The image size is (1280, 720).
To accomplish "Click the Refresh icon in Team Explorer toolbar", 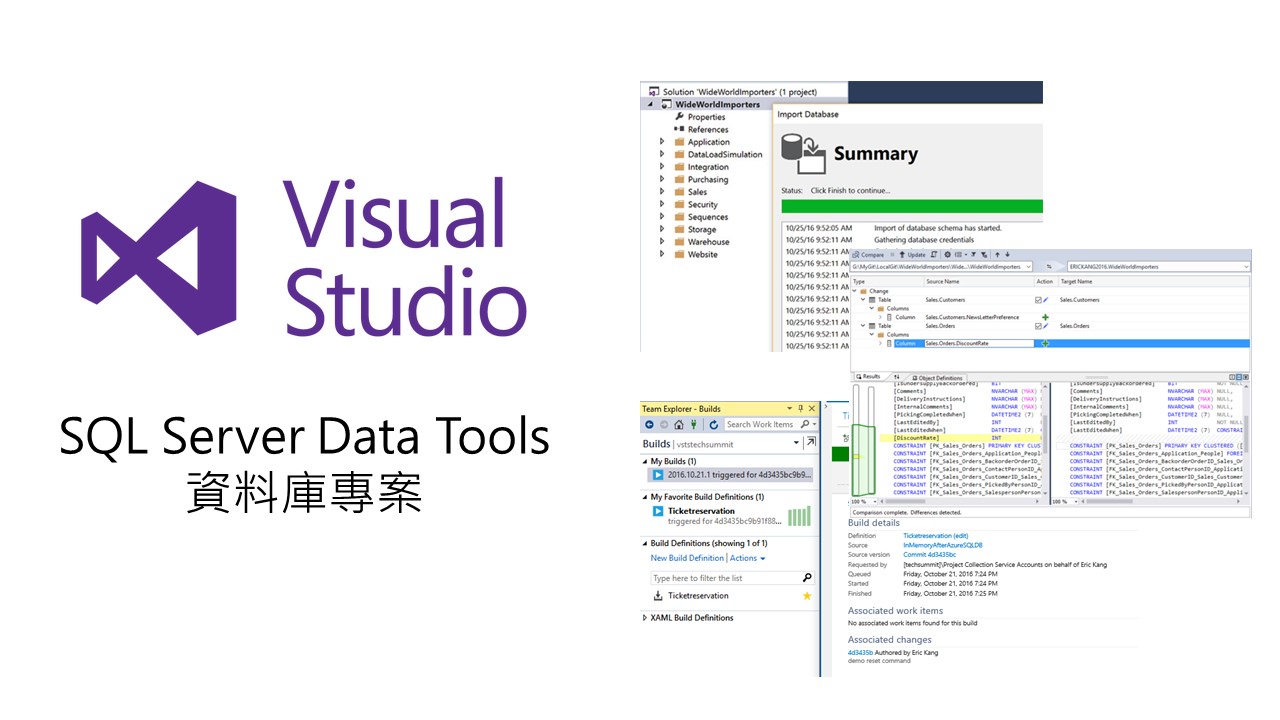I will click(713, 425).
